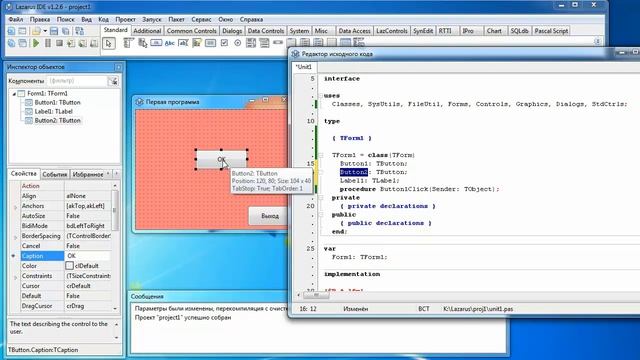Select Button1: TButton in component tree
640x360 pixels.
(x=57, y=102)
